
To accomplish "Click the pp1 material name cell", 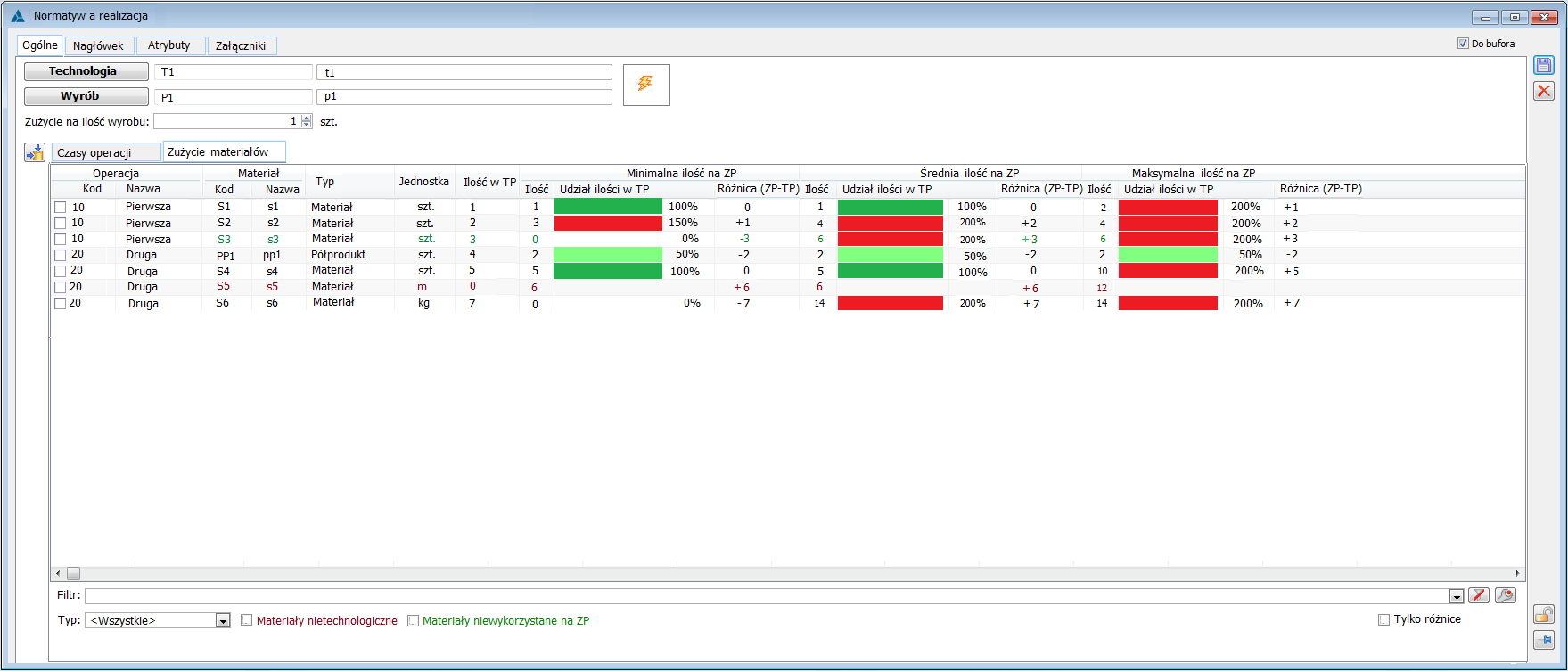I will 272,255.
